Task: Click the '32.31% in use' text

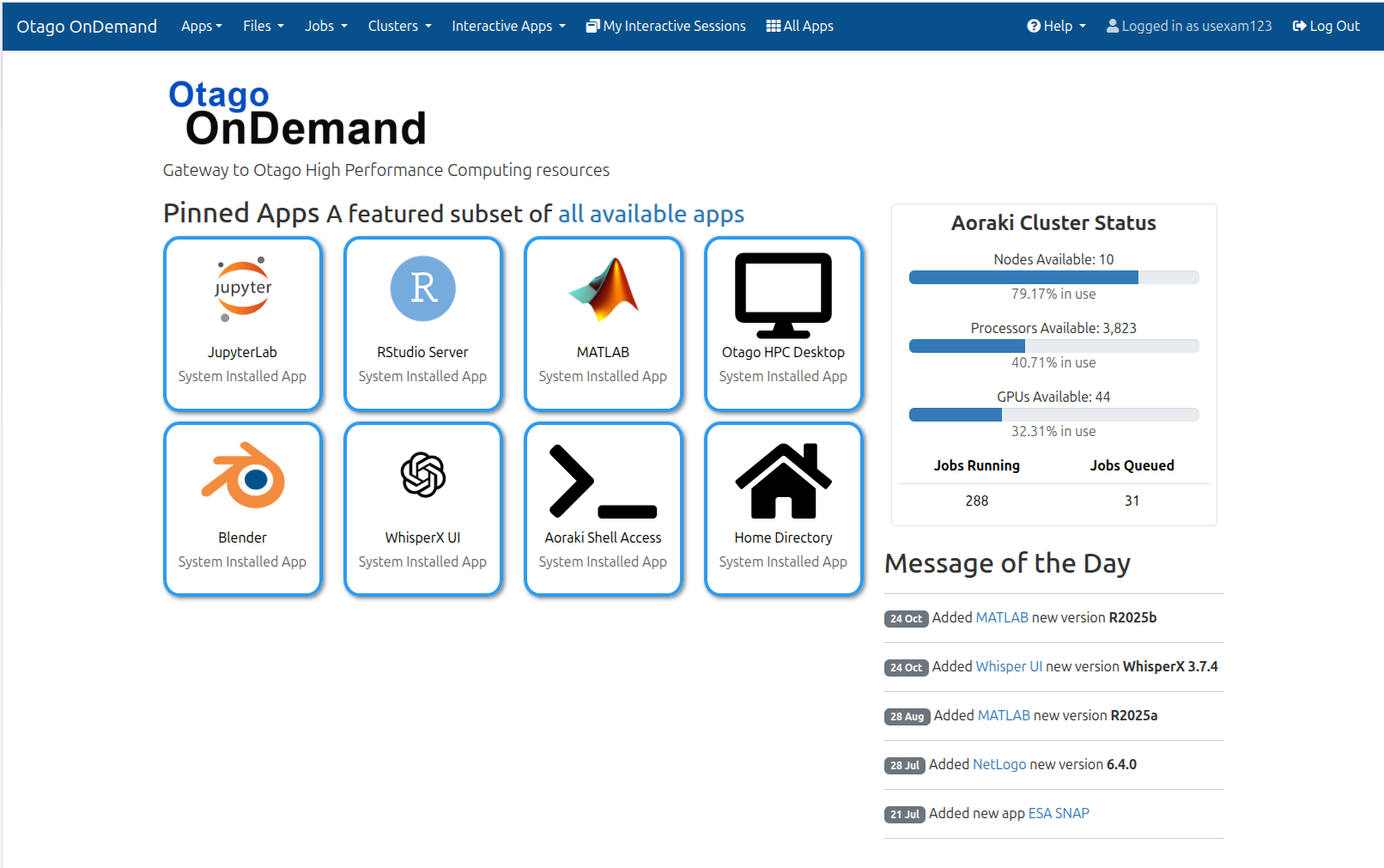Action: [x=1053, y=431]
